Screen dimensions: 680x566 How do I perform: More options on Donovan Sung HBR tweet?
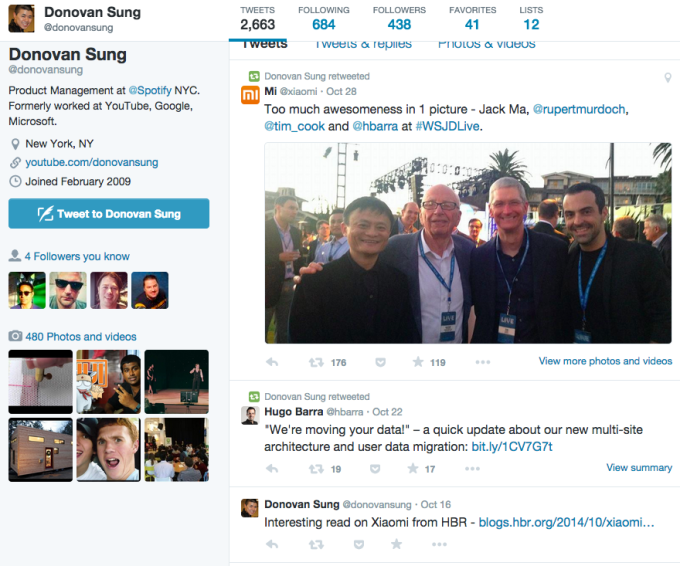(x=439, y=544)
